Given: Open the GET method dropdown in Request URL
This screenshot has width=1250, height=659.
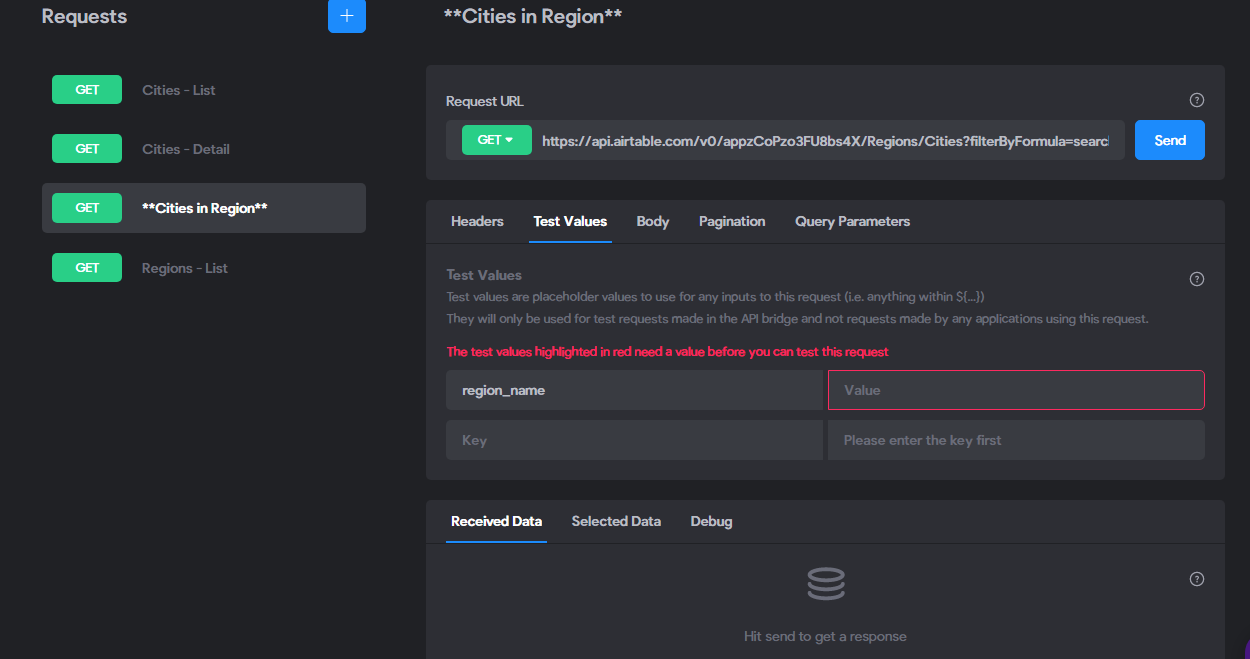Looking at the screenshot, I should coord(496,140).
